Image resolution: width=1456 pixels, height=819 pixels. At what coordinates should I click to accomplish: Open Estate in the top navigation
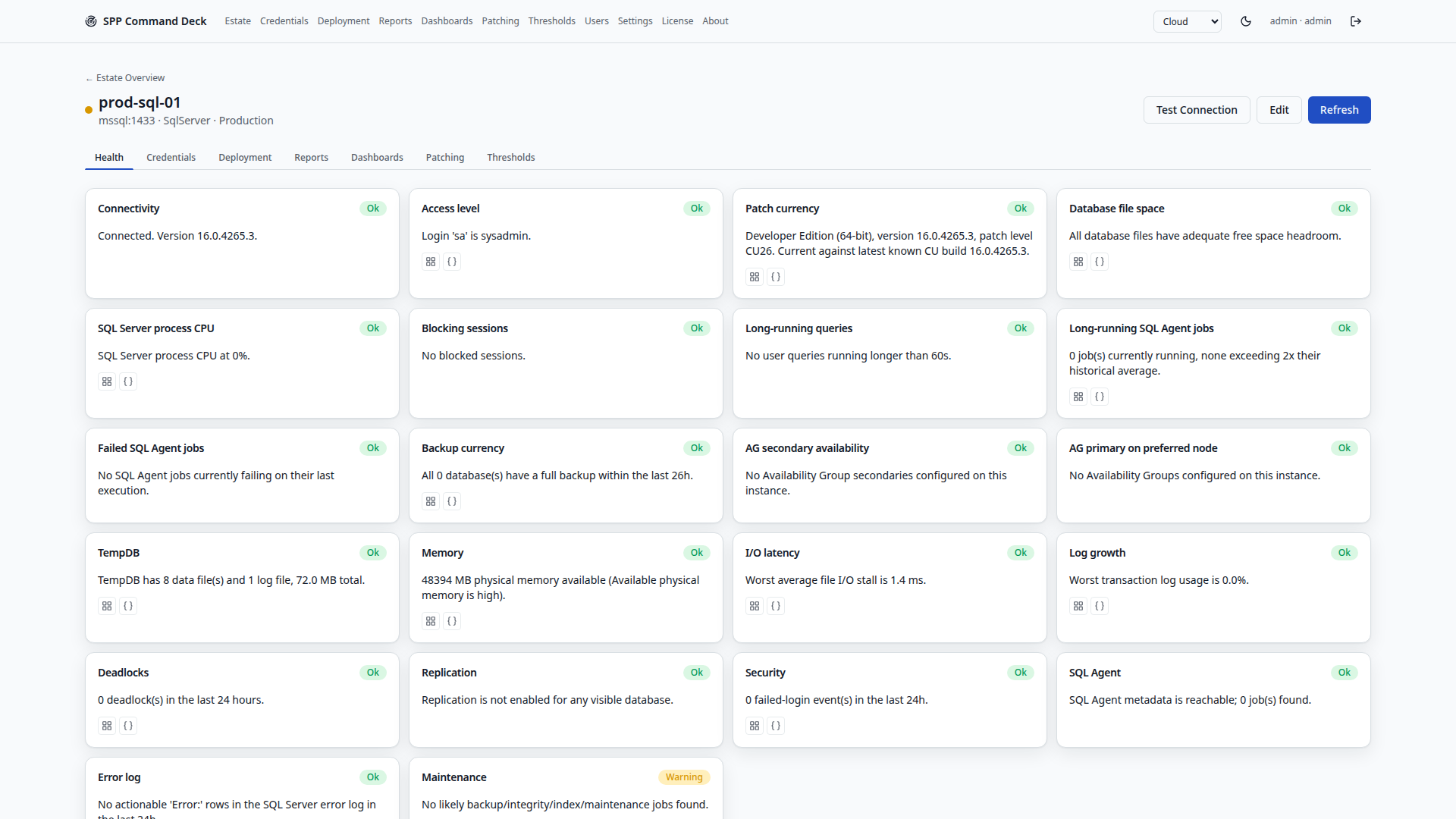click(x=237, y=21)
